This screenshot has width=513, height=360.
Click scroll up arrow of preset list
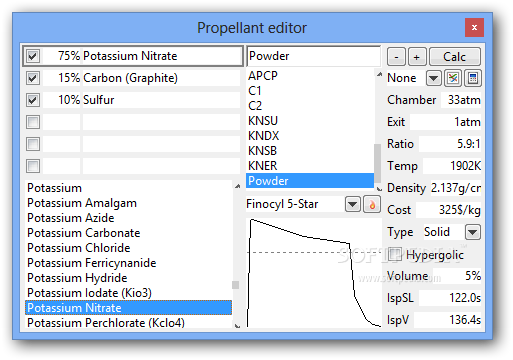click(x=379, y=74)
